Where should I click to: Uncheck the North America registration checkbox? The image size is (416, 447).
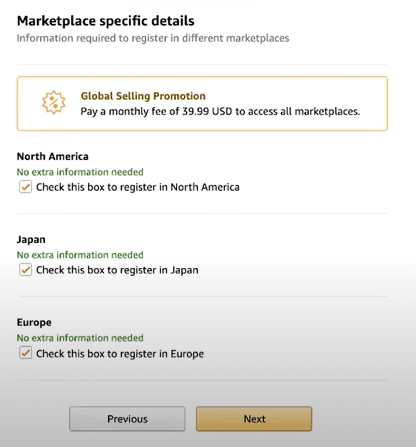(25, 187)
